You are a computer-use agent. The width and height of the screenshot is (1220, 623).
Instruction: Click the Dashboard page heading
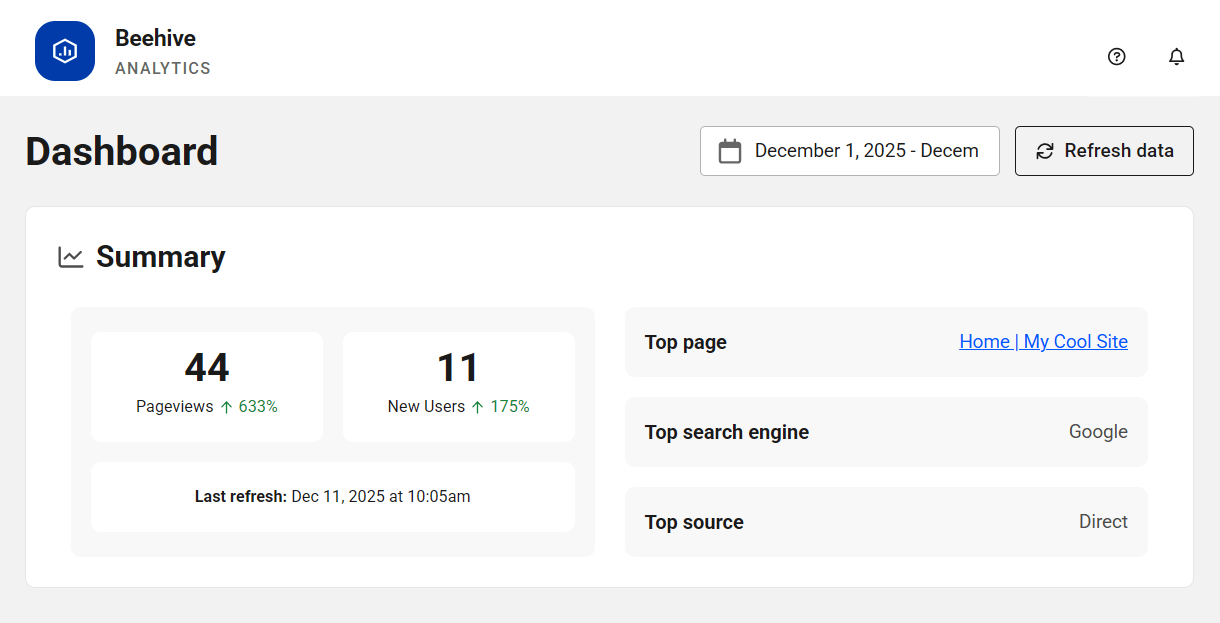[122, 151]
